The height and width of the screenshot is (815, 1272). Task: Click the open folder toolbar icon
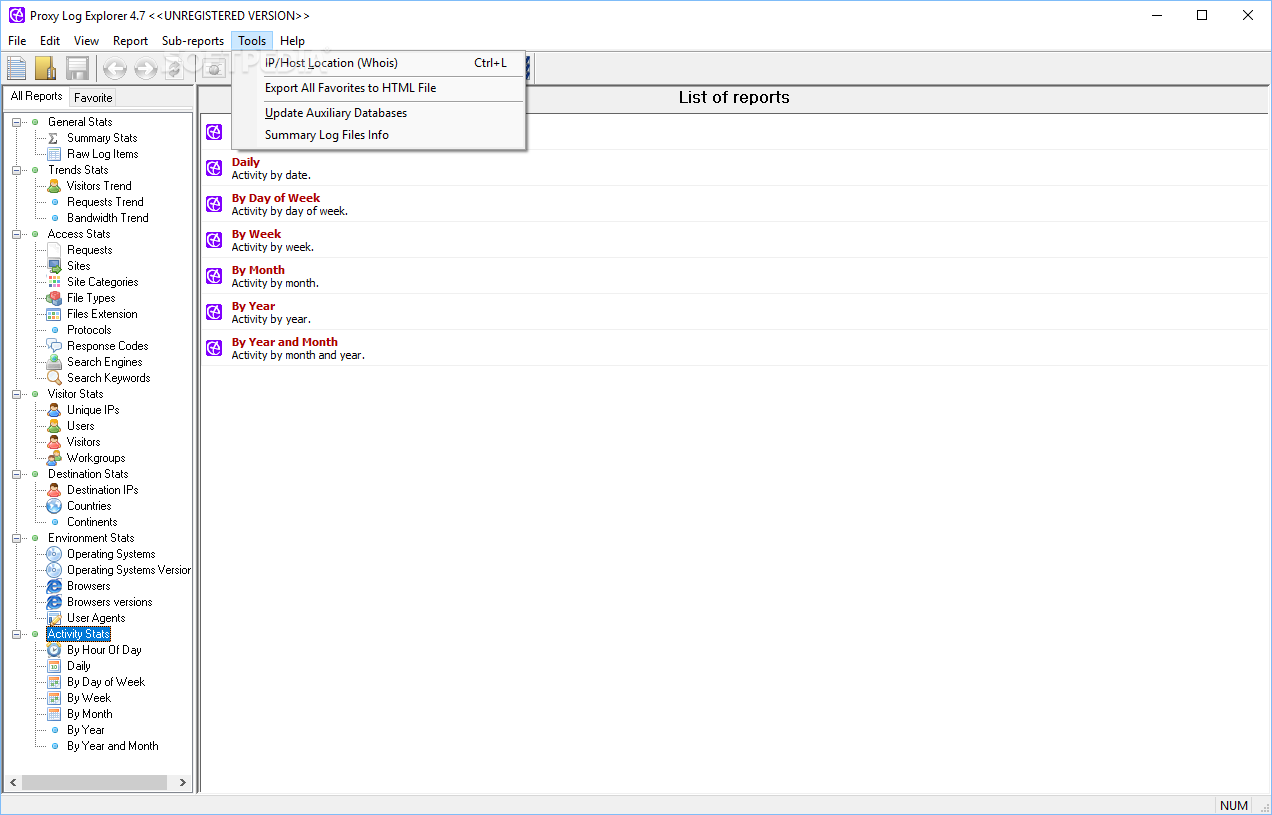(46, 68)
